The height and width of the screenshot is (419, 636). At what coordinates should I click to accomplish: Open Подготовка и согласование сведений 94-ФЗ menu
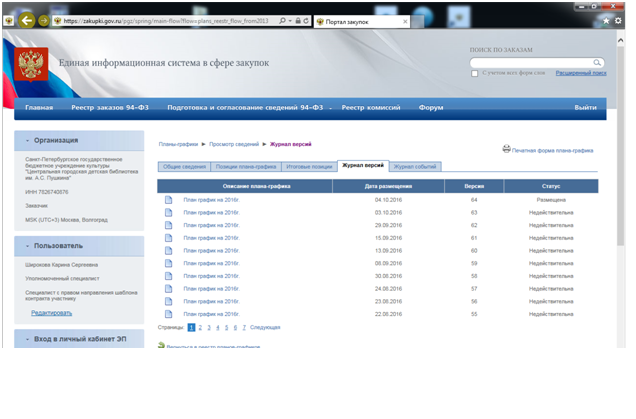(245, 107)
